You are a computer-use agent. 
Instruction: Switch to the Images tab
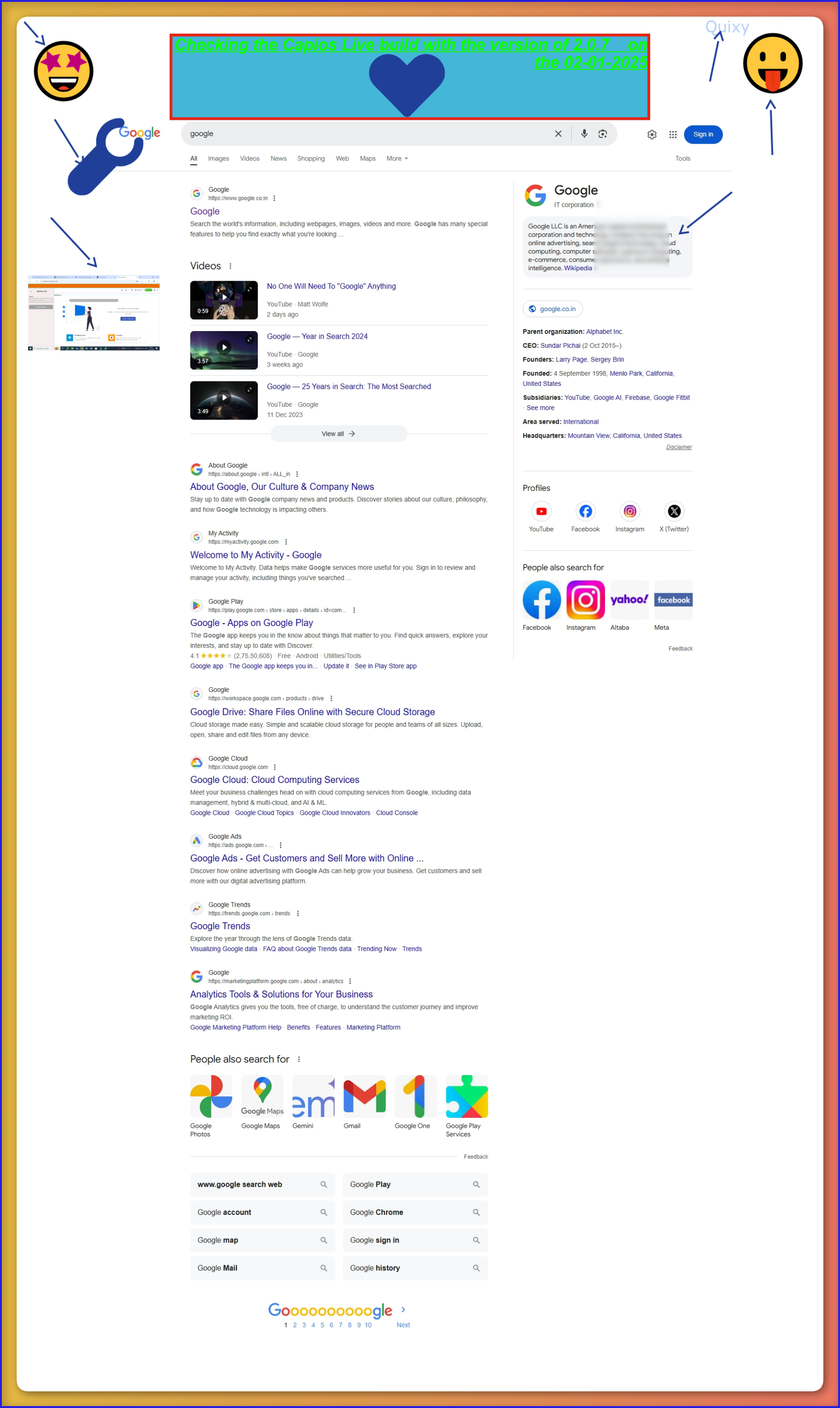point(218,158)
